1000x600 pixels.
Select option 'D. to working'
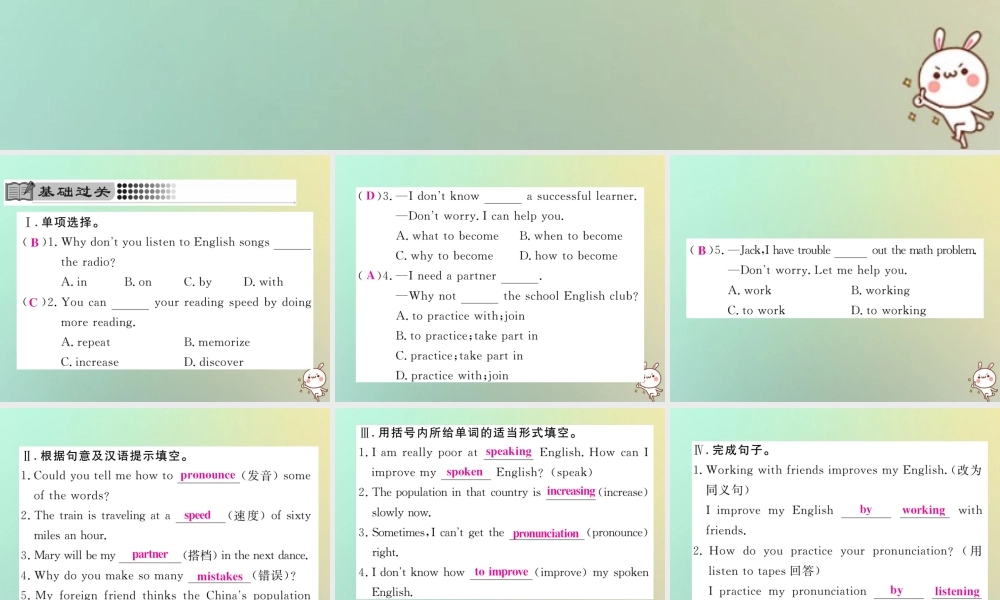click(888, 311)
